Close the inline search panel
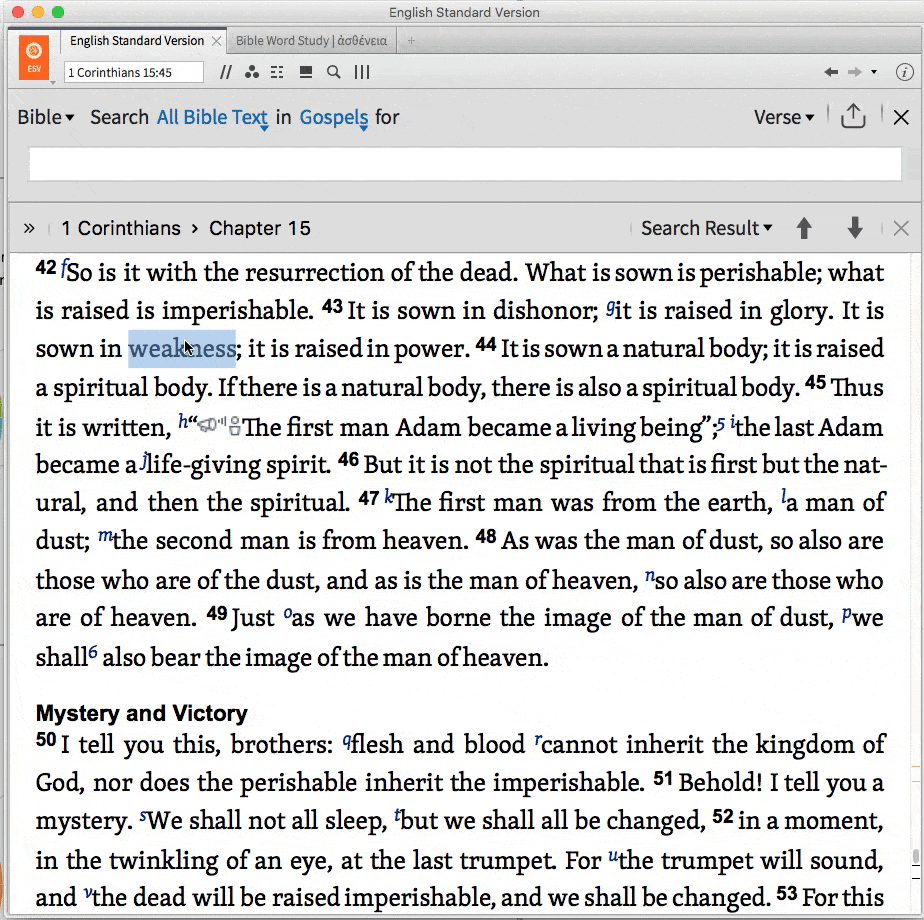This screenshot has width=924, height=920. [x=901, y=117]
